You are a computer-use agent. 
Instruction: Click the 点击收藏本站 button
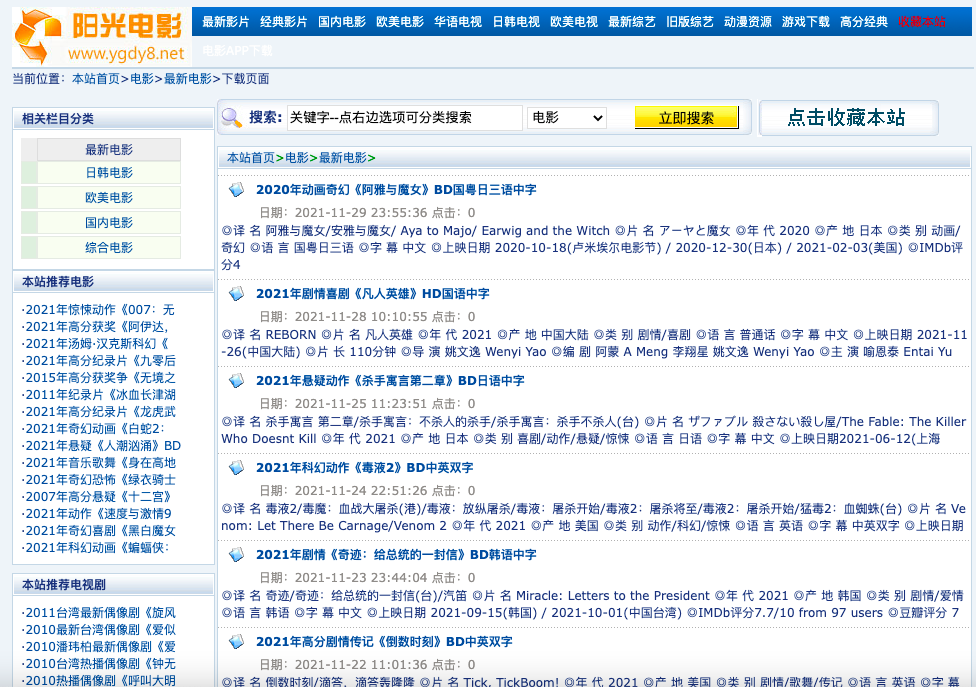click(849, 117)
